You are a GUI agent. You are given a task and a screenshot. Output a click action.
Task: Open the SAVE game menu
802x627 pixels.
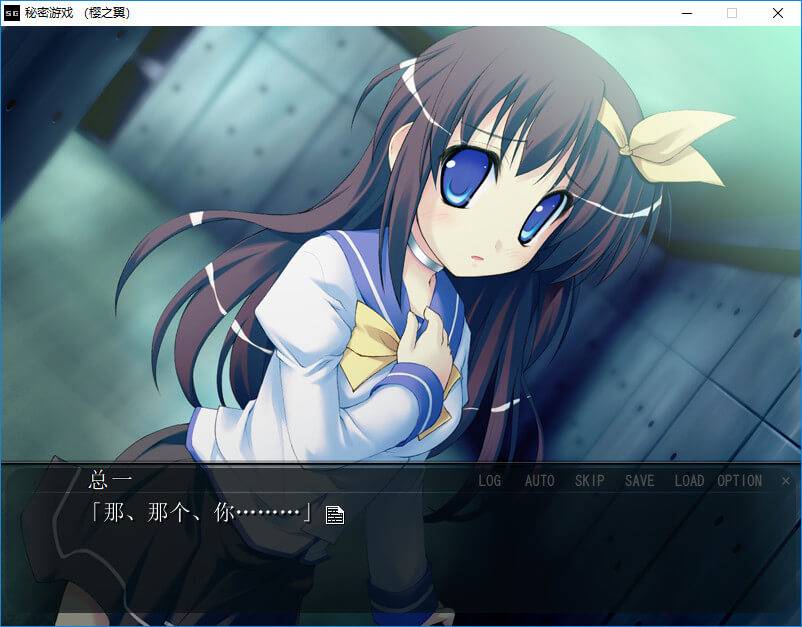pyautogui.click(x=639, y=481)
